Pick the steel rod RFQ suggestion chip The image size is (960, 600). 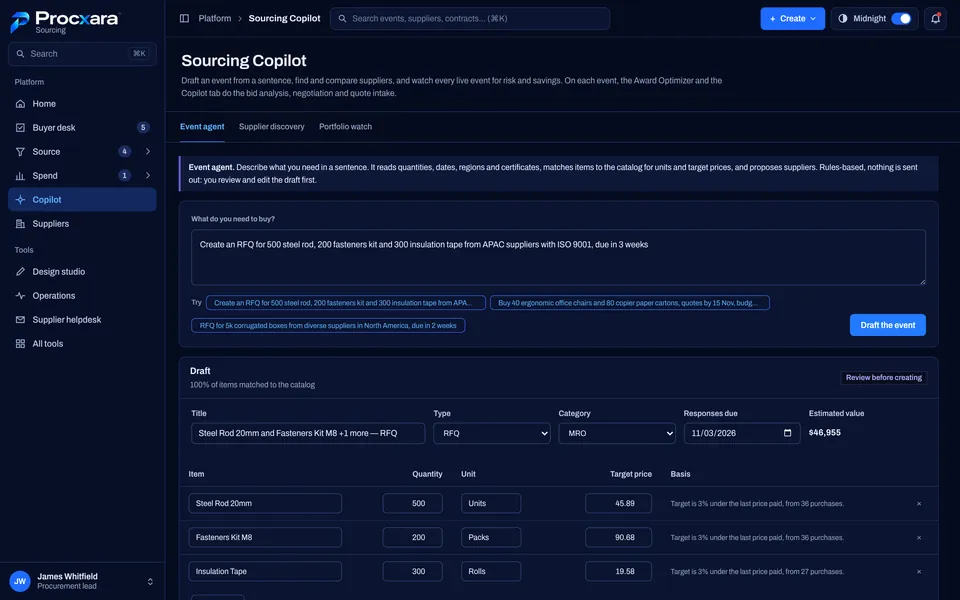[x=346, y=302]
